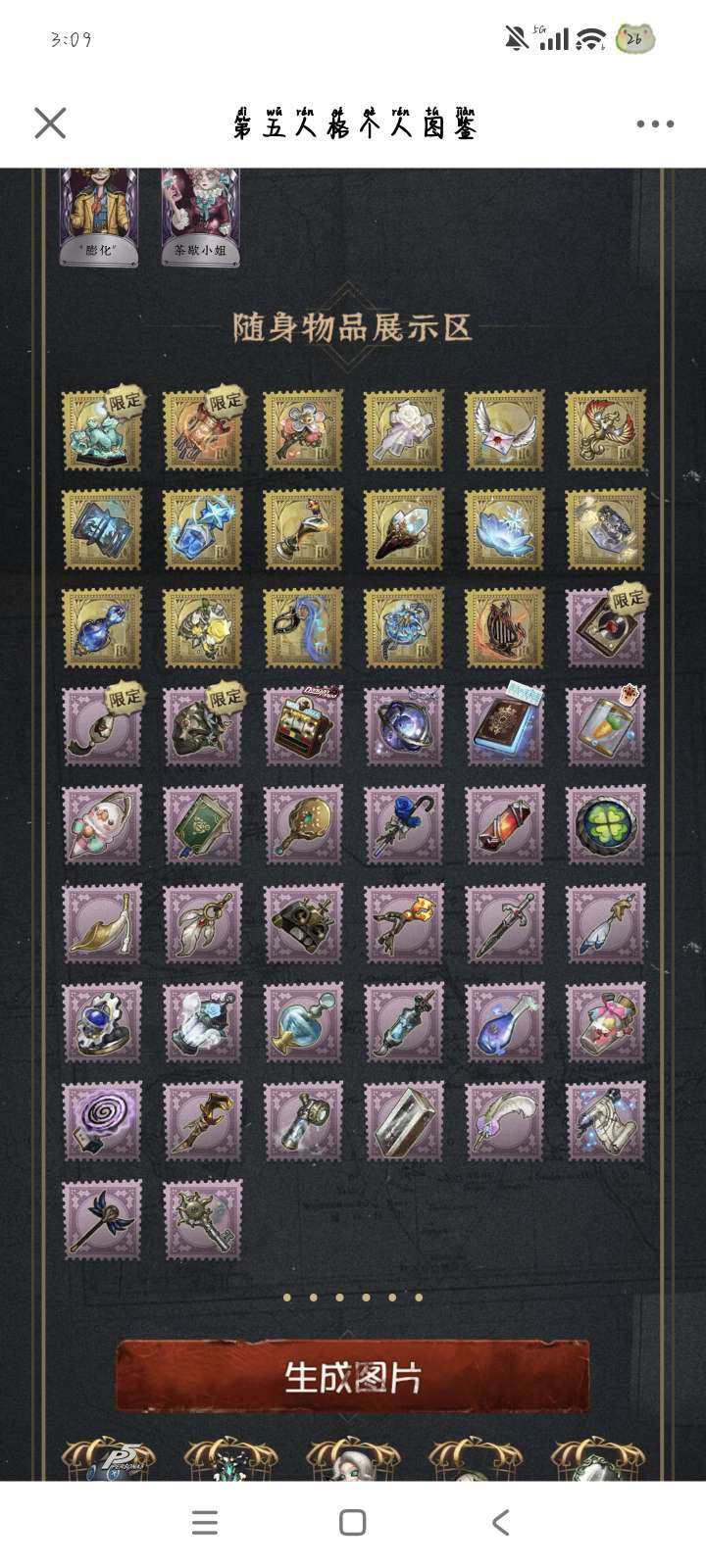Select the hand mirror accessory stamp
Image resolution: width=706 pixels, height=1568 pixels.
point(303,824)
